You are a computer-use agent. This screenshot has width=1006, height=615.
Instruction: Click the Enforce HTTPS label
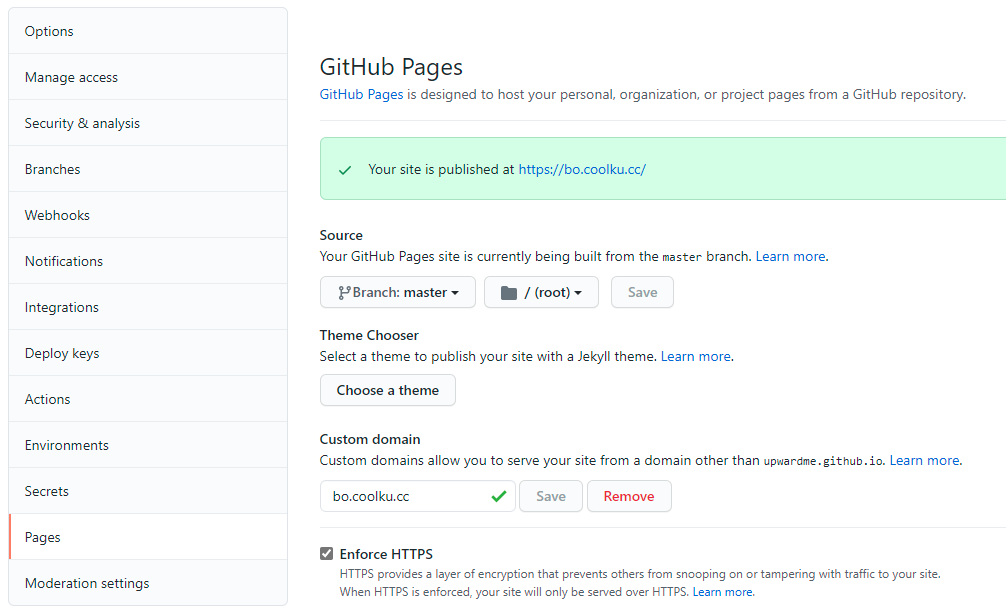pos(386,554)
